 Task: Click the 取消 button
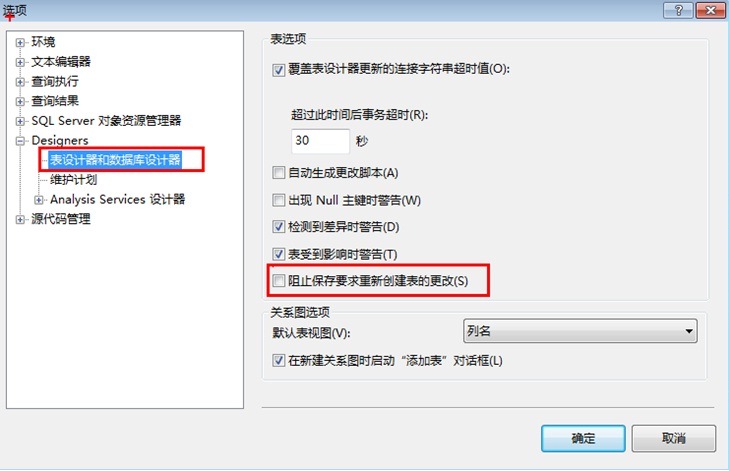point(673,438)
